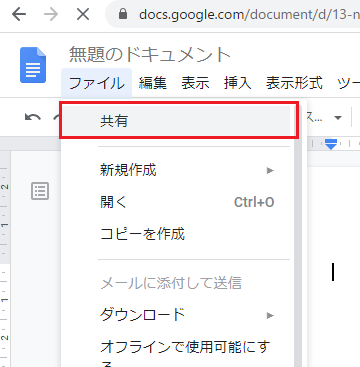Click the blue indent marker on ruler
Screen dimensions: 360x367
[331, 144]
